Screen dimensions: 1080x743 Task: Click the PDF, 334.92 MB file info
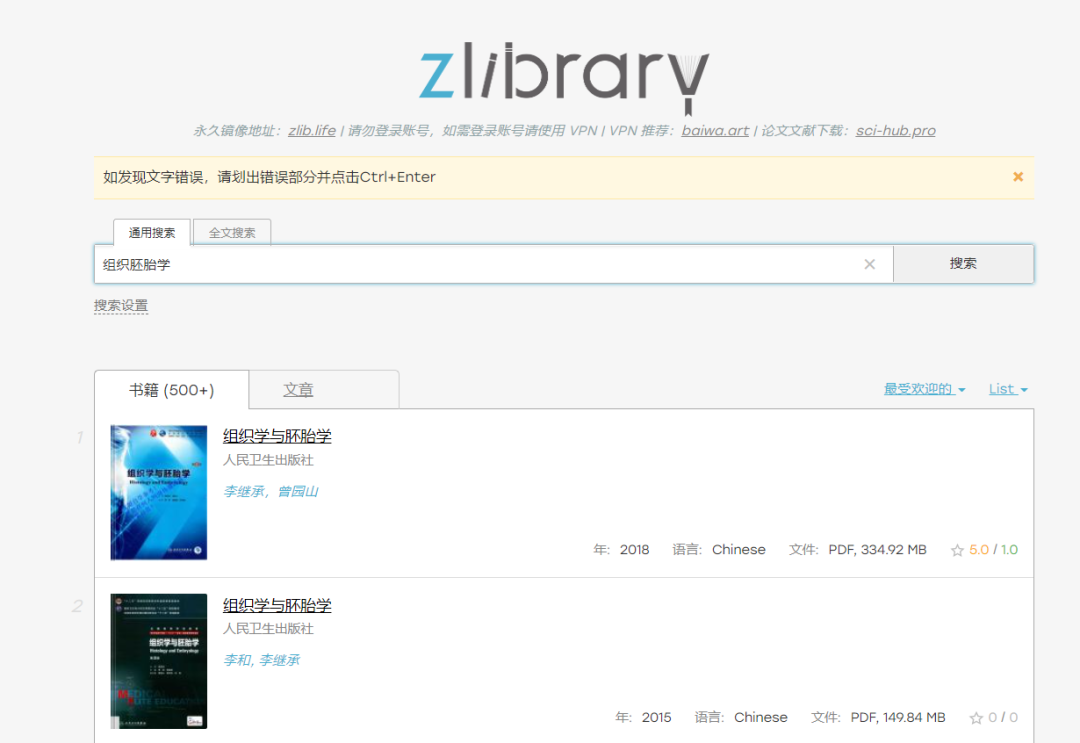(877, 550)
